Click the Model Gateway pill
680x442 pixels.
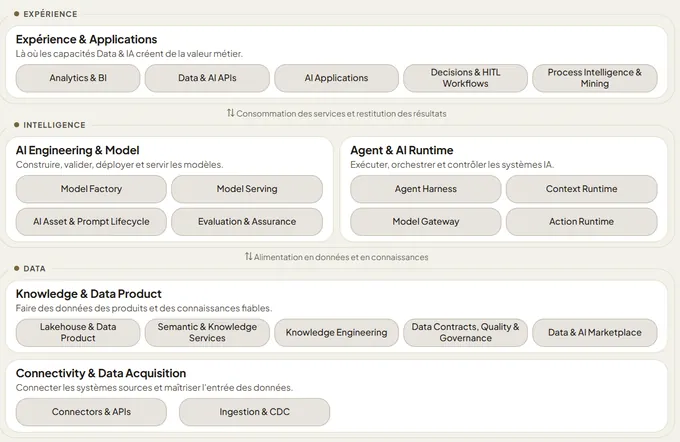coord(425,222)
